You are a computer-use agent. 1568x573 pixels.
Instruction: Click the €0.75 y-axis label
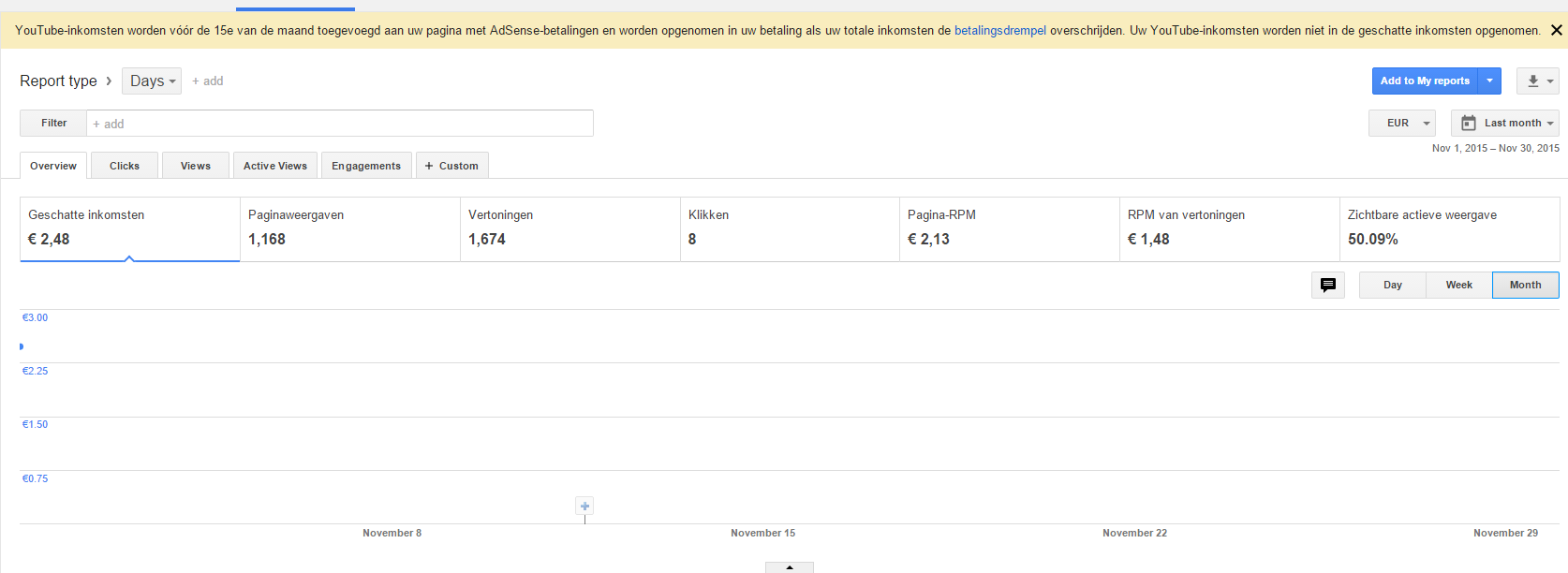point(35,478)
